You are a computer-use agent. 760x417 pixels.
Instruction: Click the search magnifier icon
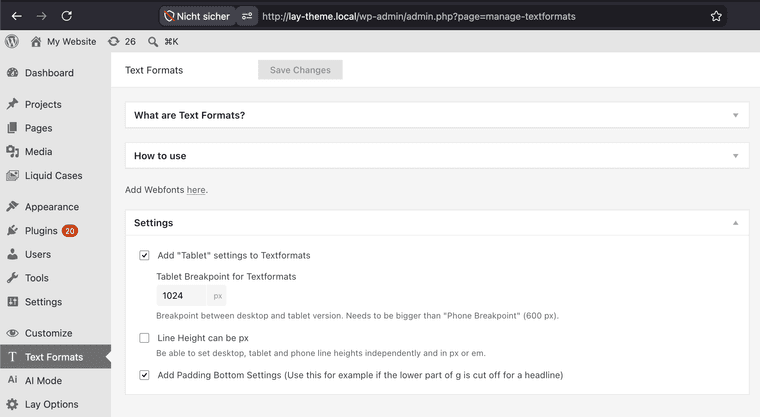tap(153, 42)
